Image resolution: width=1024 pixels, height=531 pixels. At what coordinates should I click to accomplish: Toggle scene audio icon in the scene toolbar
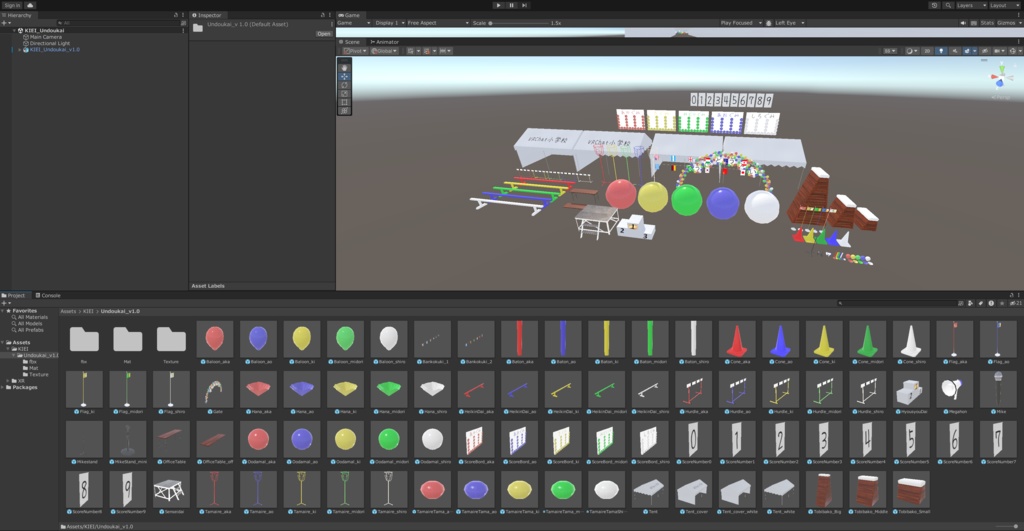click(x=954, y=51)
